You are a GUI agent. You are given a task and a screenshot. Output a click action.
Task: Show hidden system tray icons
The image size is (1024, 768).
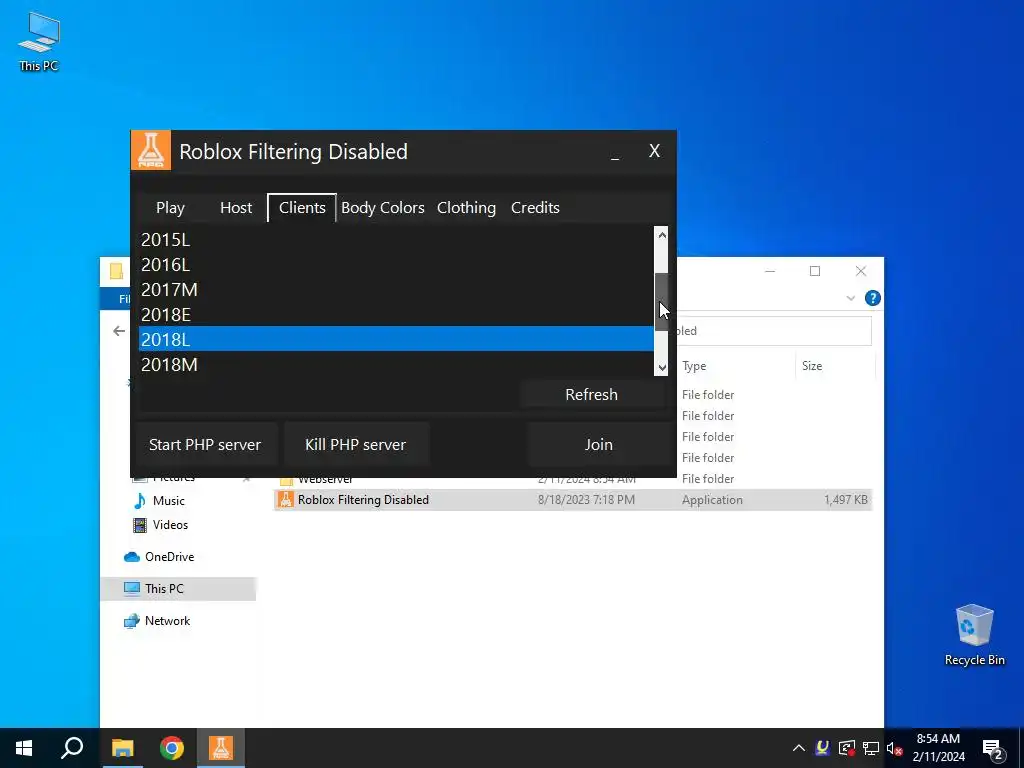(x=799, y=748)
